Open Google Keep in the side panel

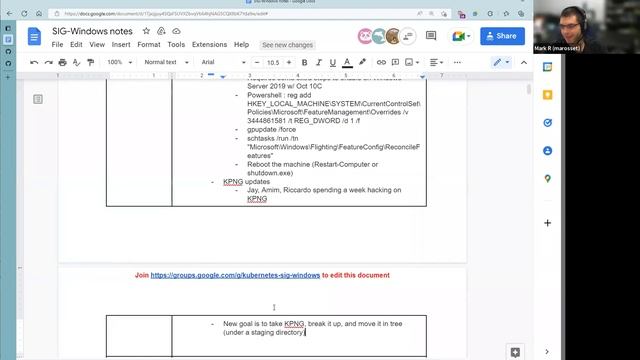pyautogui.click(x=547, y=95)
